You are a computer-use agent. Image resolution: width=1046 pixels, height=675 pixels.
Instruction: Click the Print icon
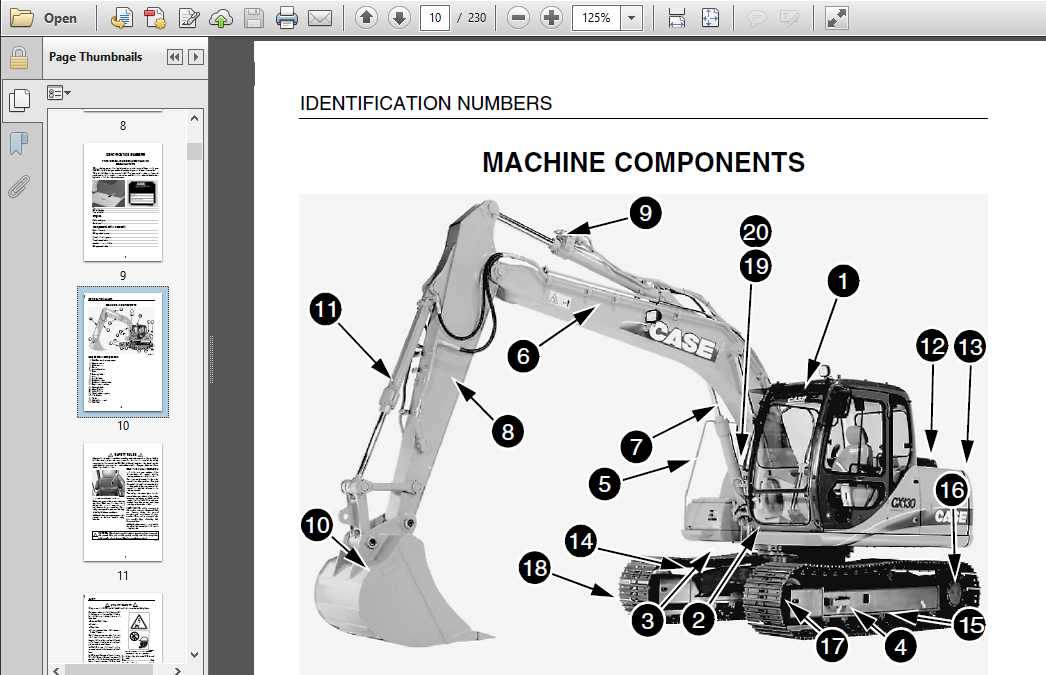[x=287, y=18]
